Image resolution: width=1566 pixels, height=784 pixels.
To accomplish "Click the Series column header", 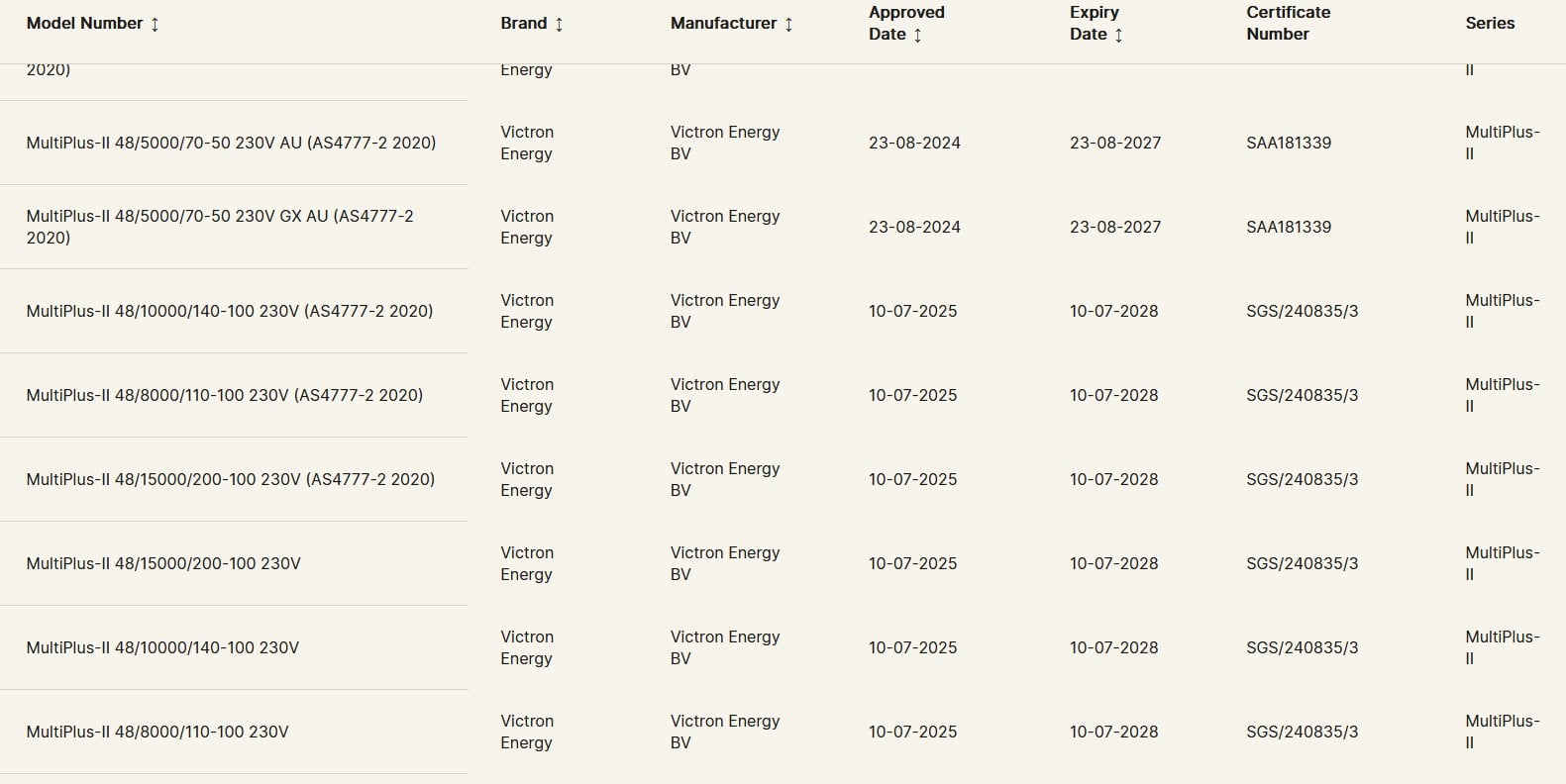I will [x=1490, y=23].
